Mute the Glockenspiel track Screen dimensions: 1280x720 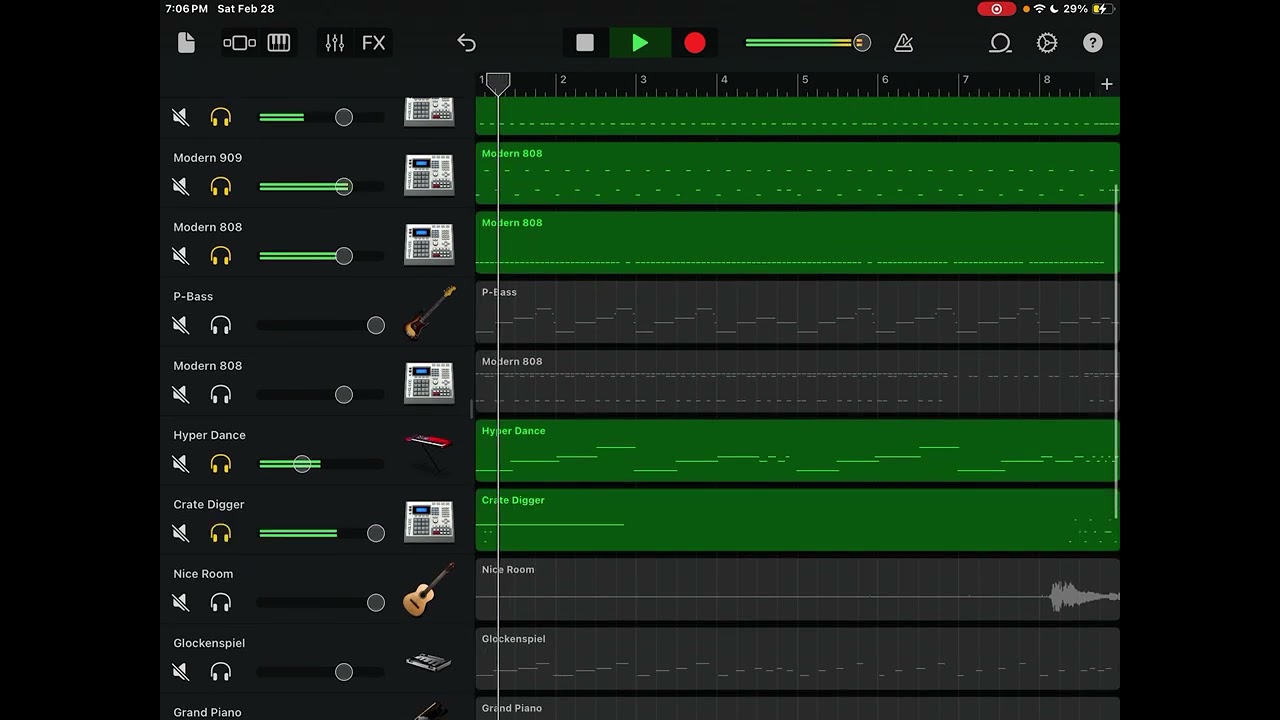180,672
